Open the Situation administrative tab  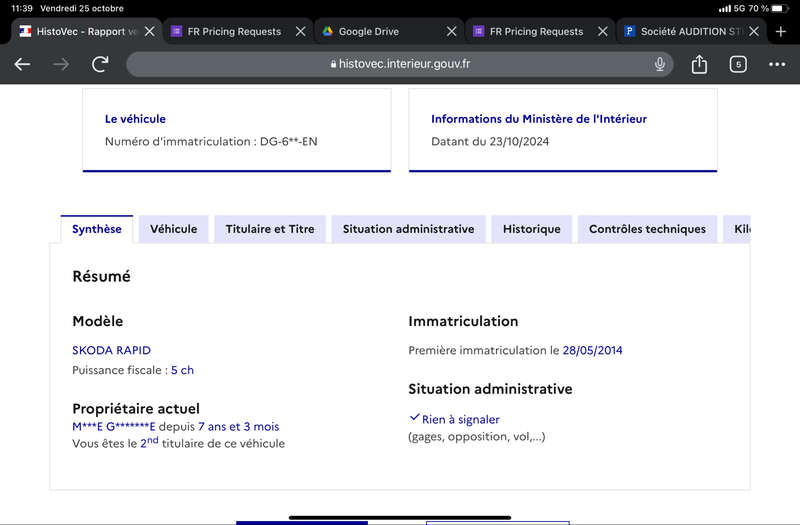click(x=408, y=229)
